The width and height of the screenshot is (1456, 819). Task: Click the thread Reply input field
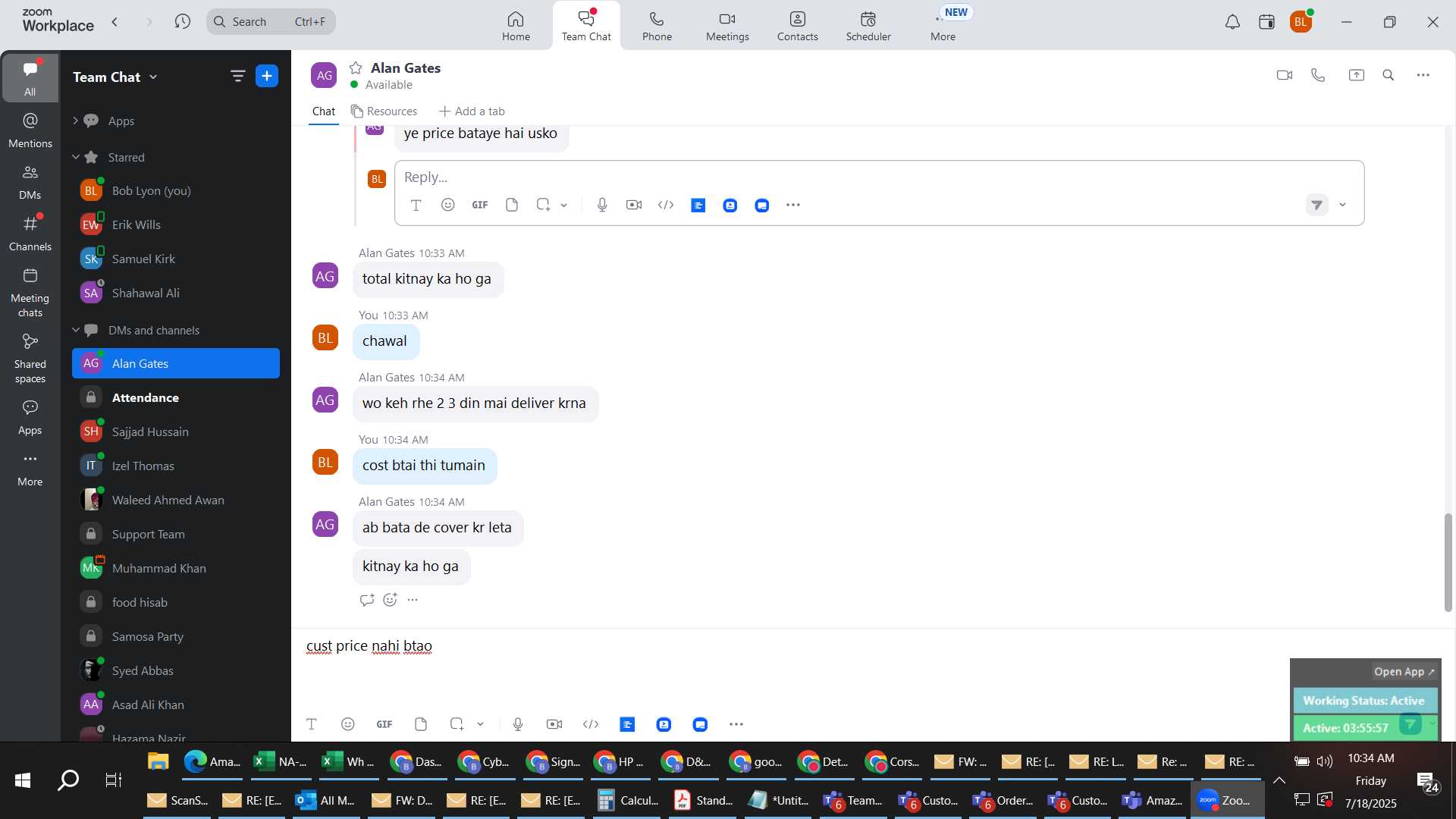tap(879, 177)
